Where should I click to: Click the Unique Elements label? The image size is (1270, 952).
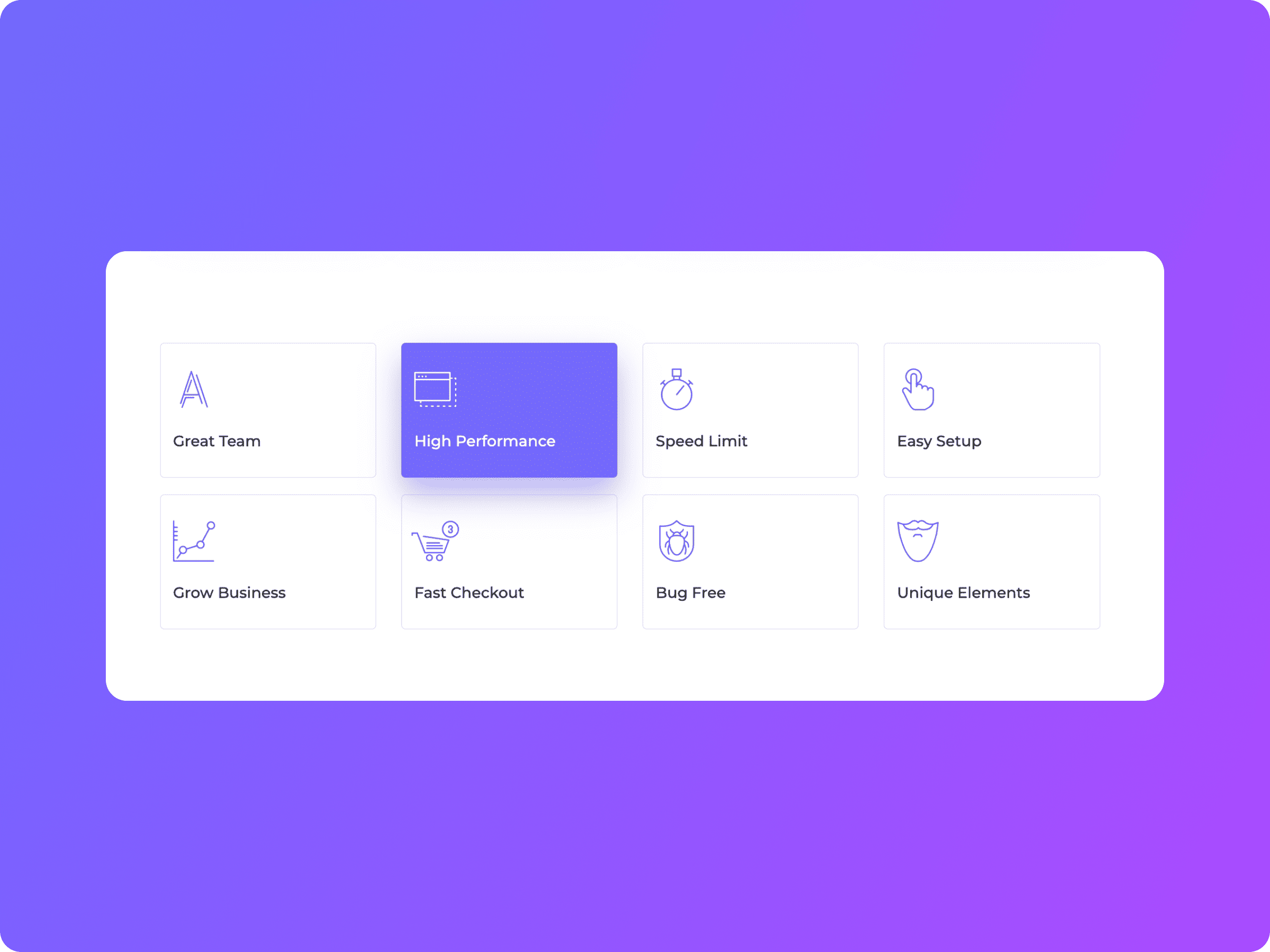tap(964, 593)
